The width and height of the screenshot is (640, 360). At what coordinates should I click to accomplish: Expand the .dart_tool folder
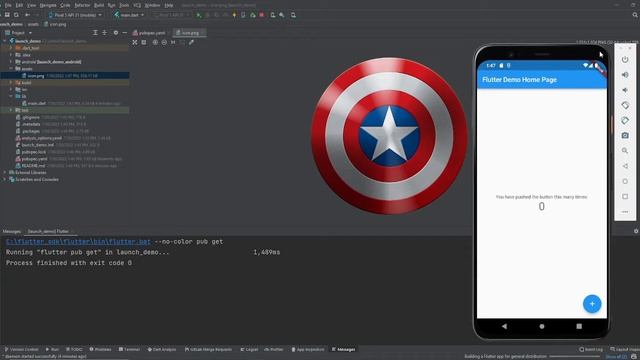(x=11, y=48)
